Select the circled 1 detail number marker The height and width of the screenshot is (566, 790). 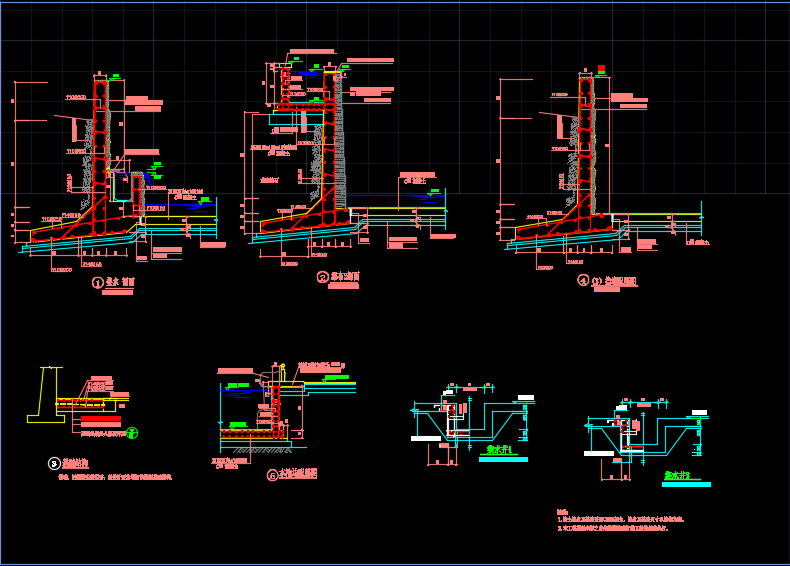tap(98, 283)
